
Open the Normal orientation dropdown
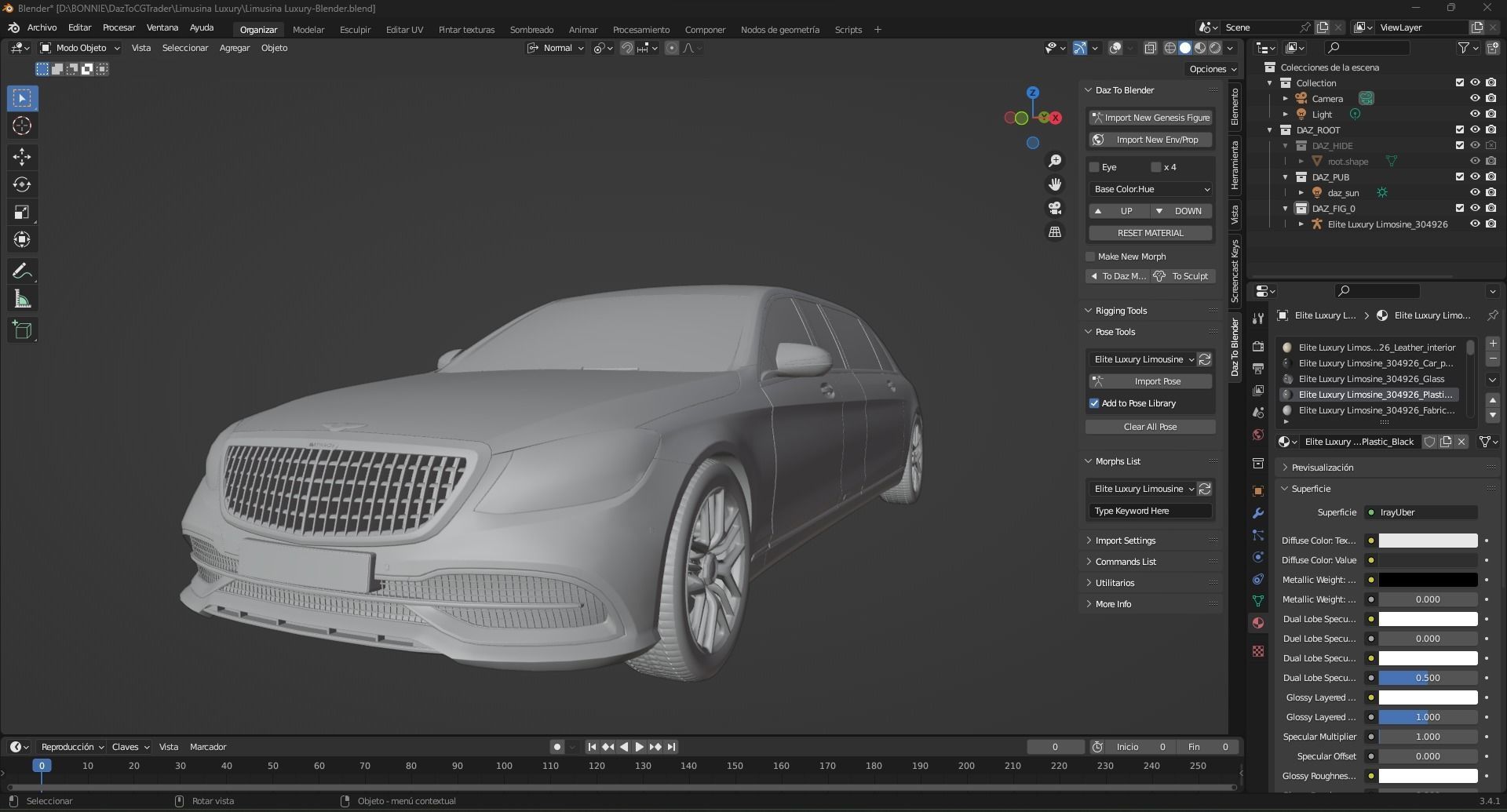coord(556,48)
